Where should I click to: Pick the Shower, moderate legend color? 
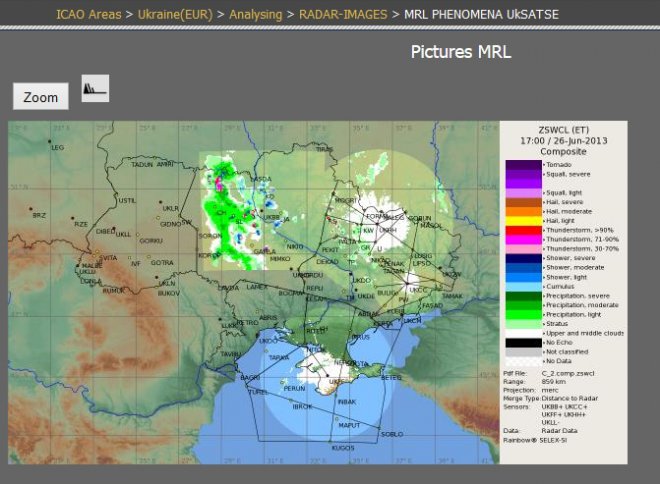[522, 267]
